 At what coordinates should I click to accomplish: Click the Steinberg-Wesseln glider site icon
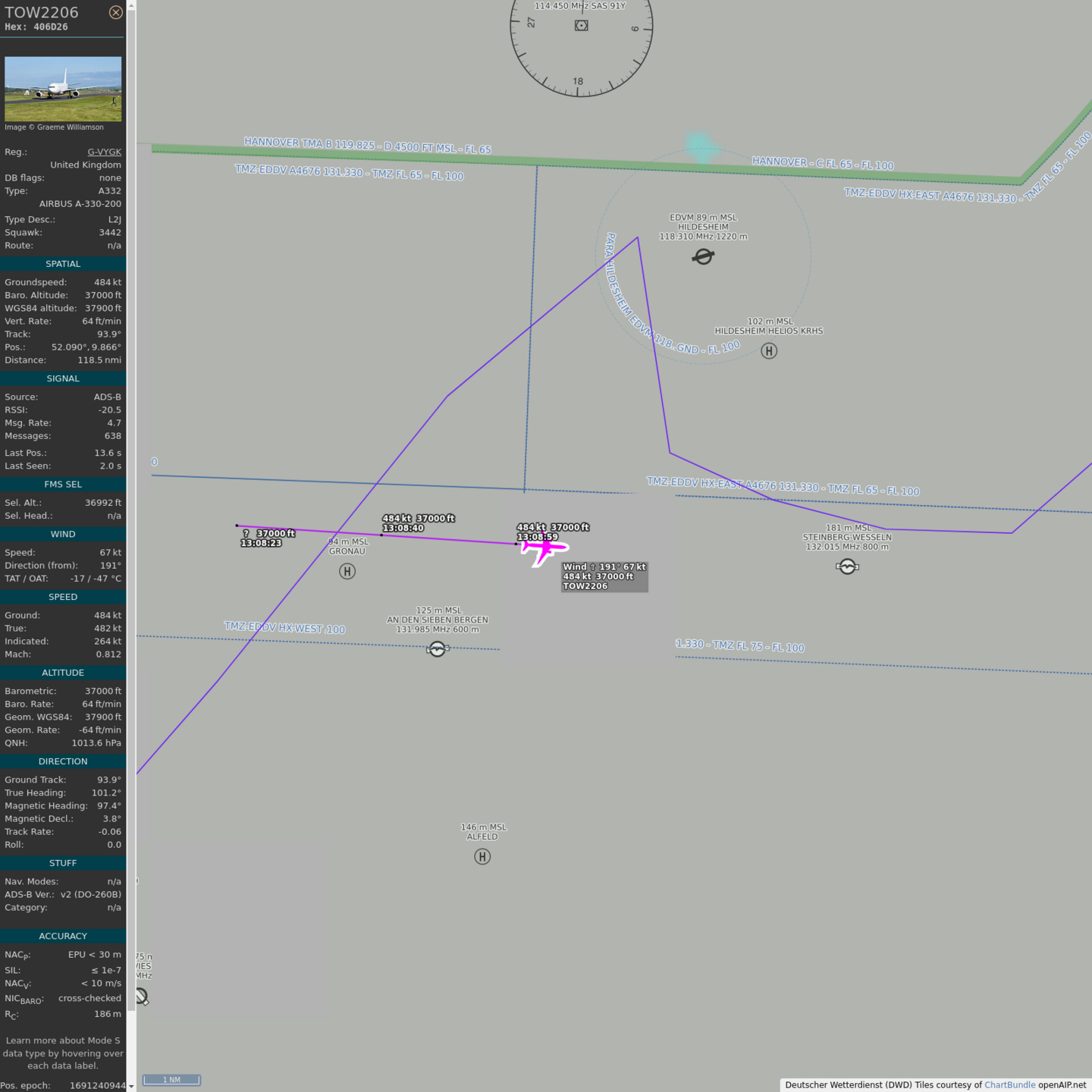[x=847, y=566]
